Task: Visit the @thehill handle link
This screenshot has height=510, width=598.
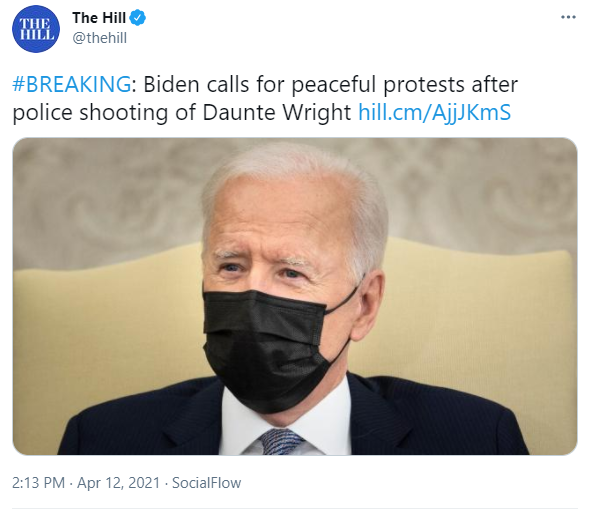Action: pyautogui.click(x=100, y=38)
